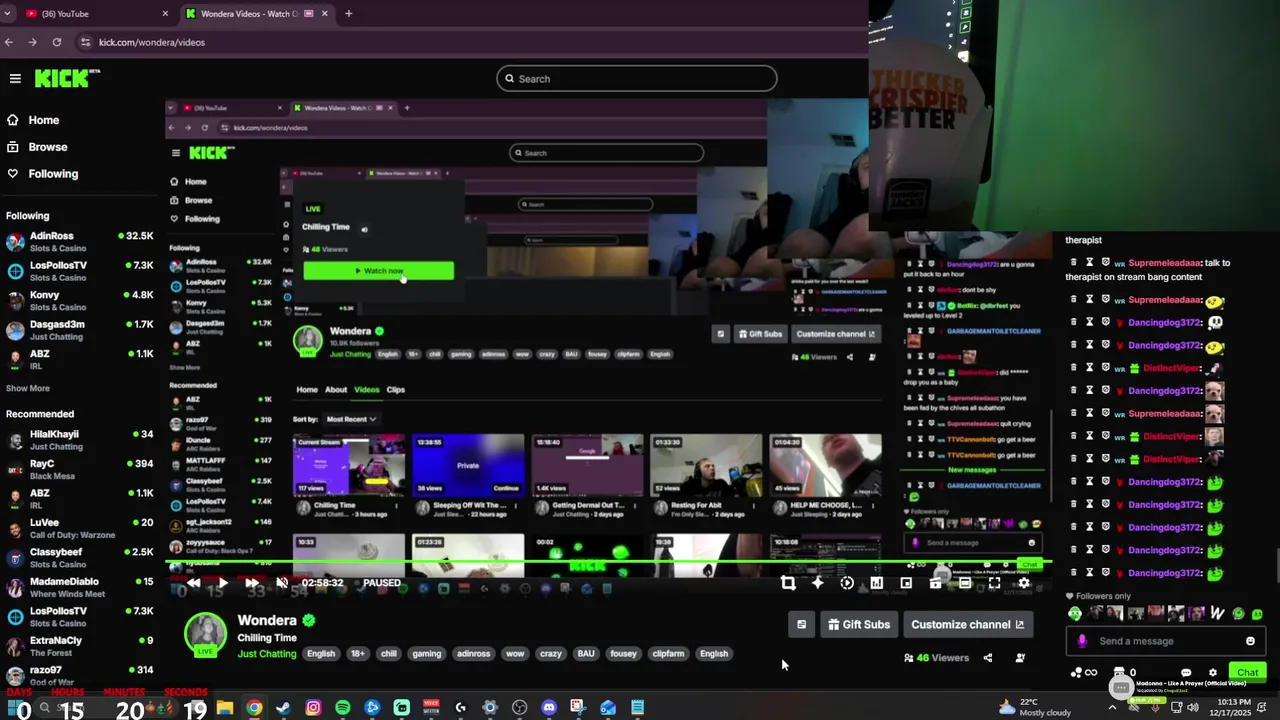Click the add-user icon near viewer count
The width and height of the screenshot is (1280, 720).
[x=1020, y=658]
